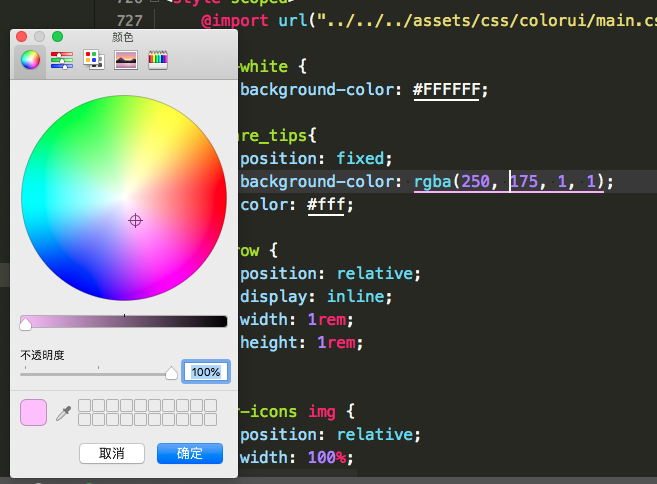Click the current pink color swatch
657x484 pixels.
[33, 412]
